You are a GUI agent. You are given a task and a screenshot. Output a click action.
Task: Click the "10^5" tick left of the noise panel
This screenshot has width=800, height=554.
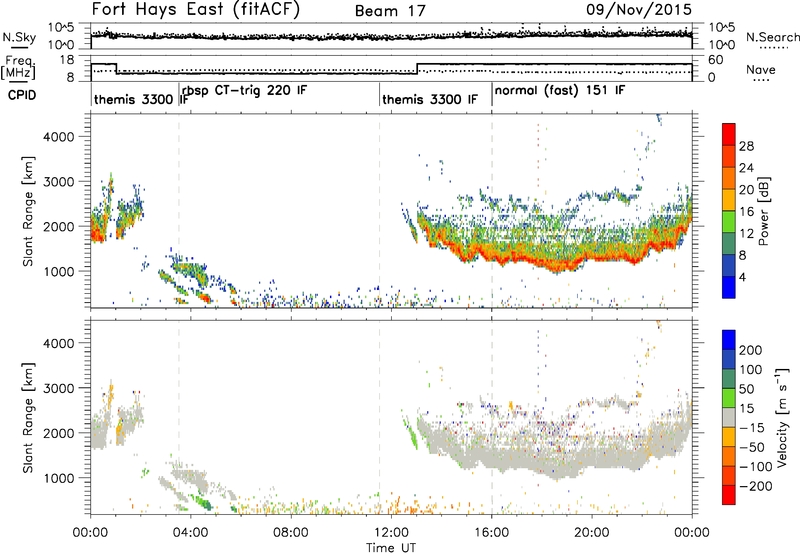[x=61, y=28]
